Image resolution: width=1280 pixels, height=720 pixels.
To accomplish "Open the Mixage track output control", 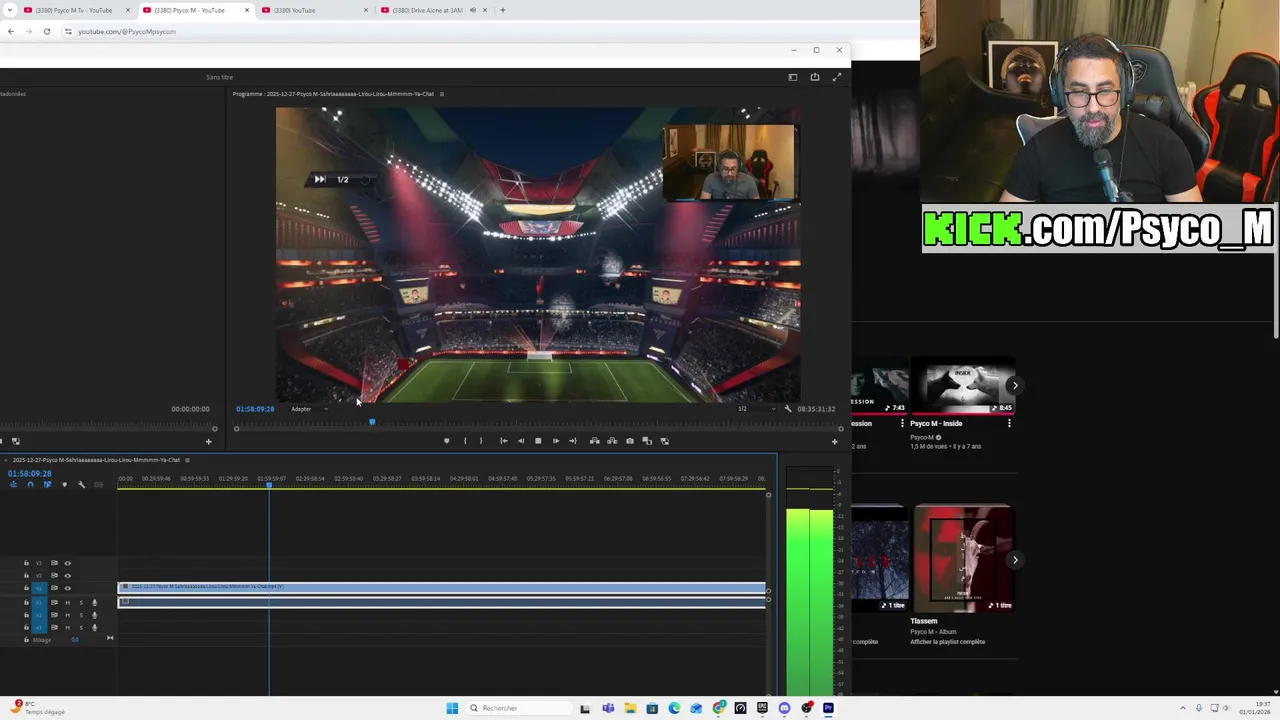I will [110, 639].
